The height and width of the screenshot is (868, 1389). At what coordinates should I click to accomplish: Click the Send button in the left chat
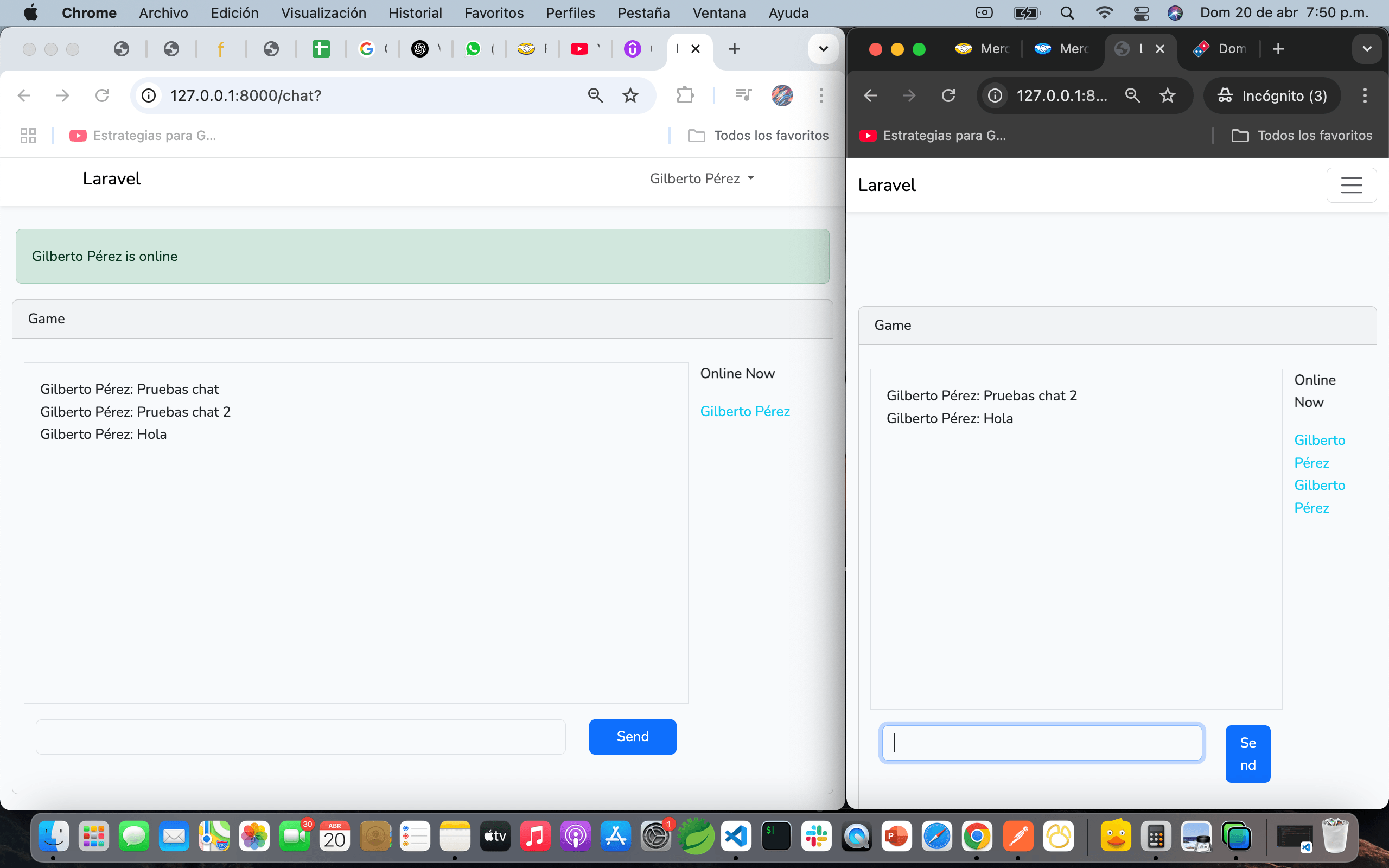click(633, 737)
